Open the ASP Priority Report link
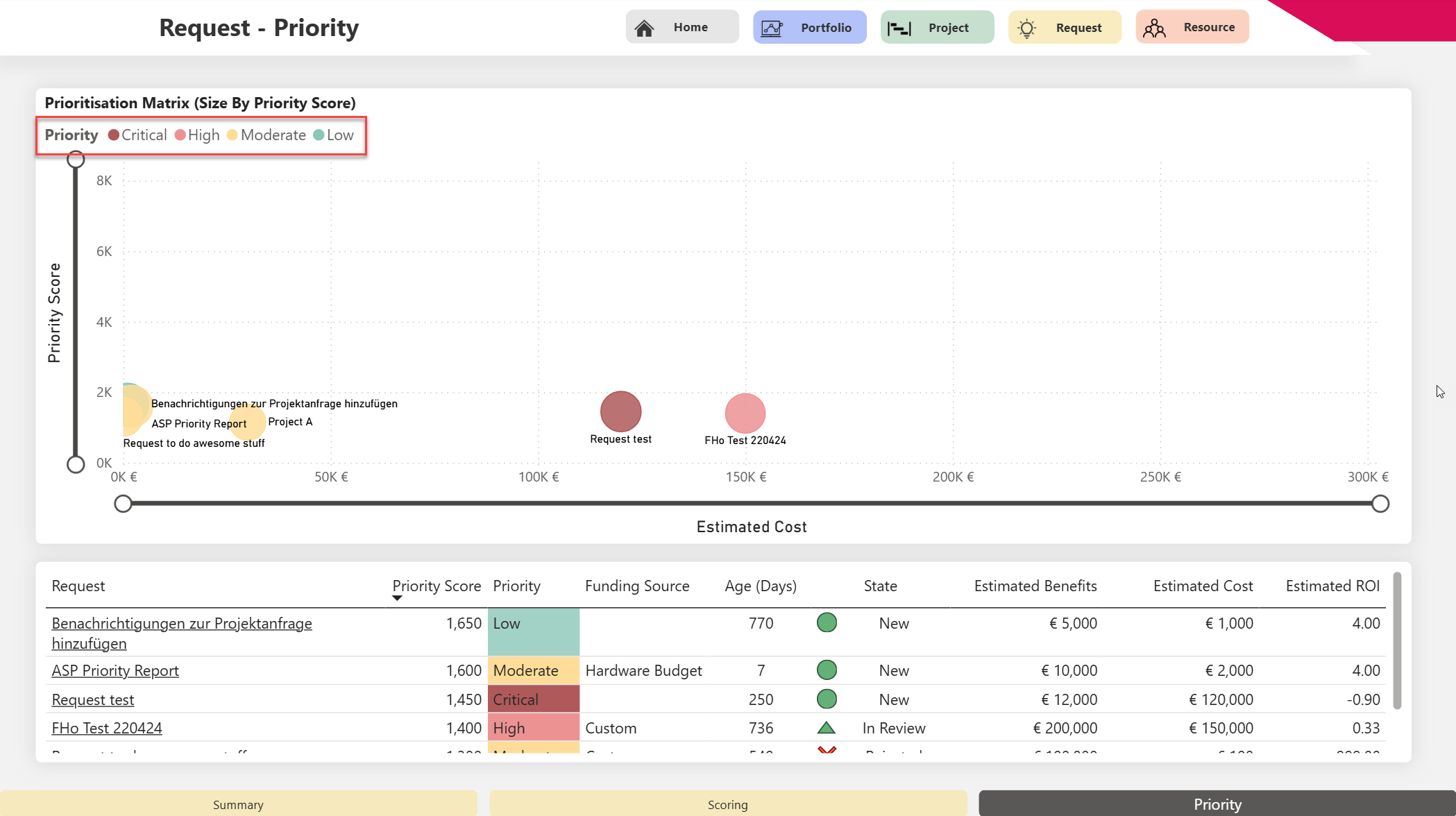The image size is (1456, 816). click(115, 670)
